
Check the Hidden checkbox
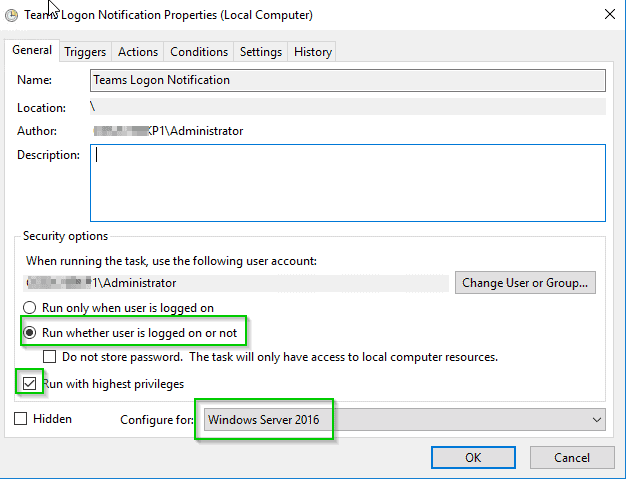(20, 419)
